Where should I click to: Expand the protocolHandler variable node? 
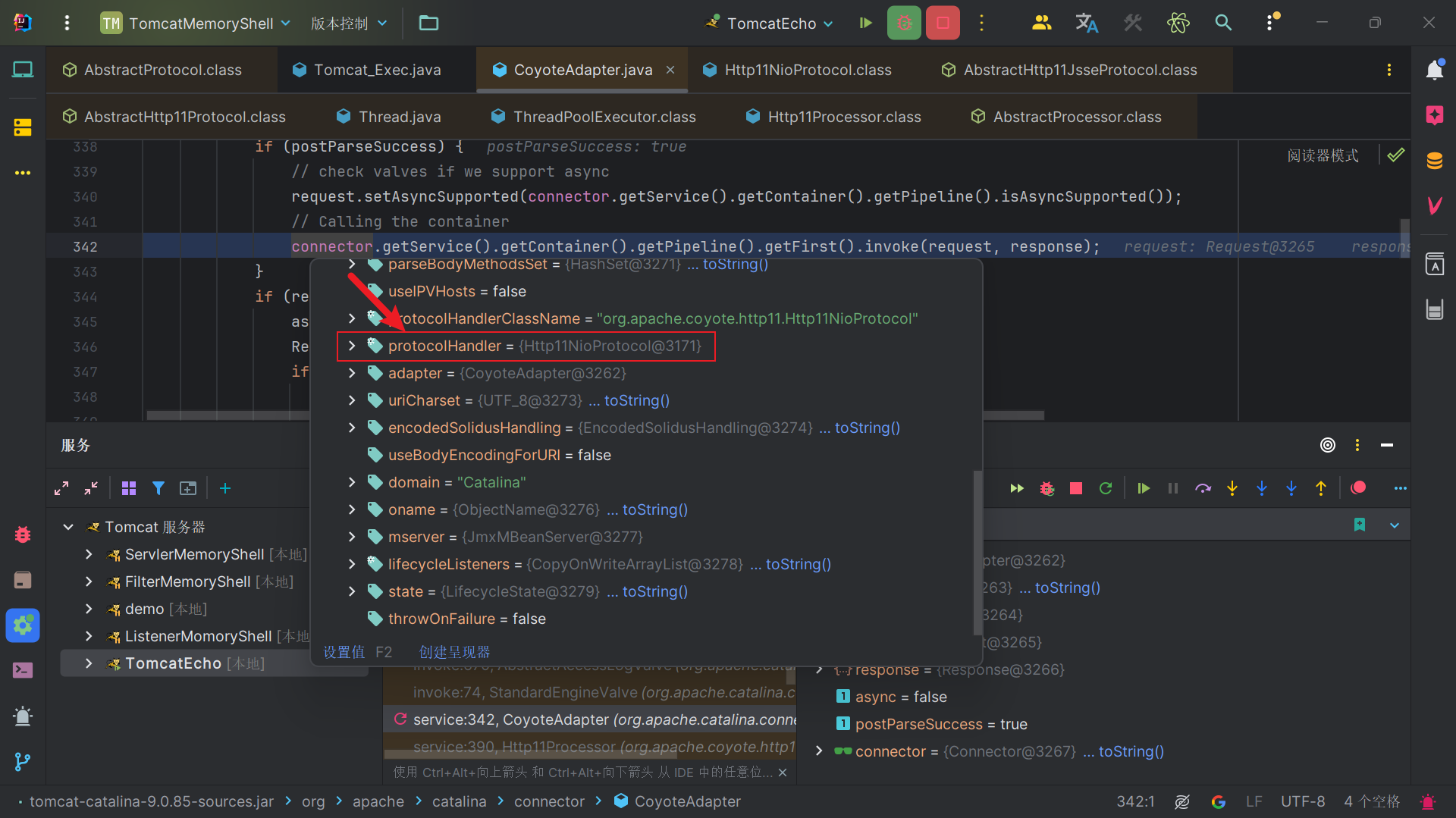[352, 346]
